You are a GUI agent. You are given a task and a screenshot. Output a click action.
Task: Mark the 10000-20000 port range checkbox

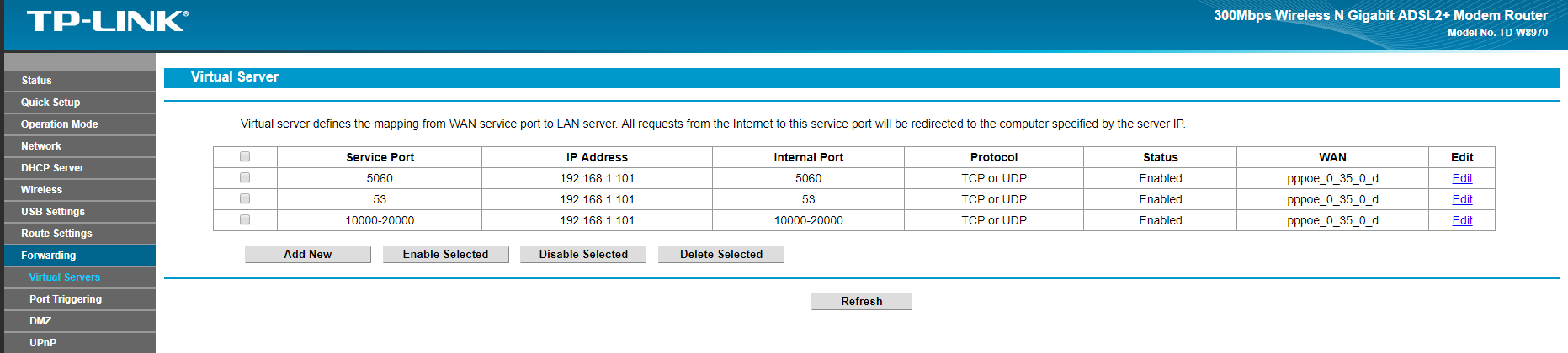245,219
